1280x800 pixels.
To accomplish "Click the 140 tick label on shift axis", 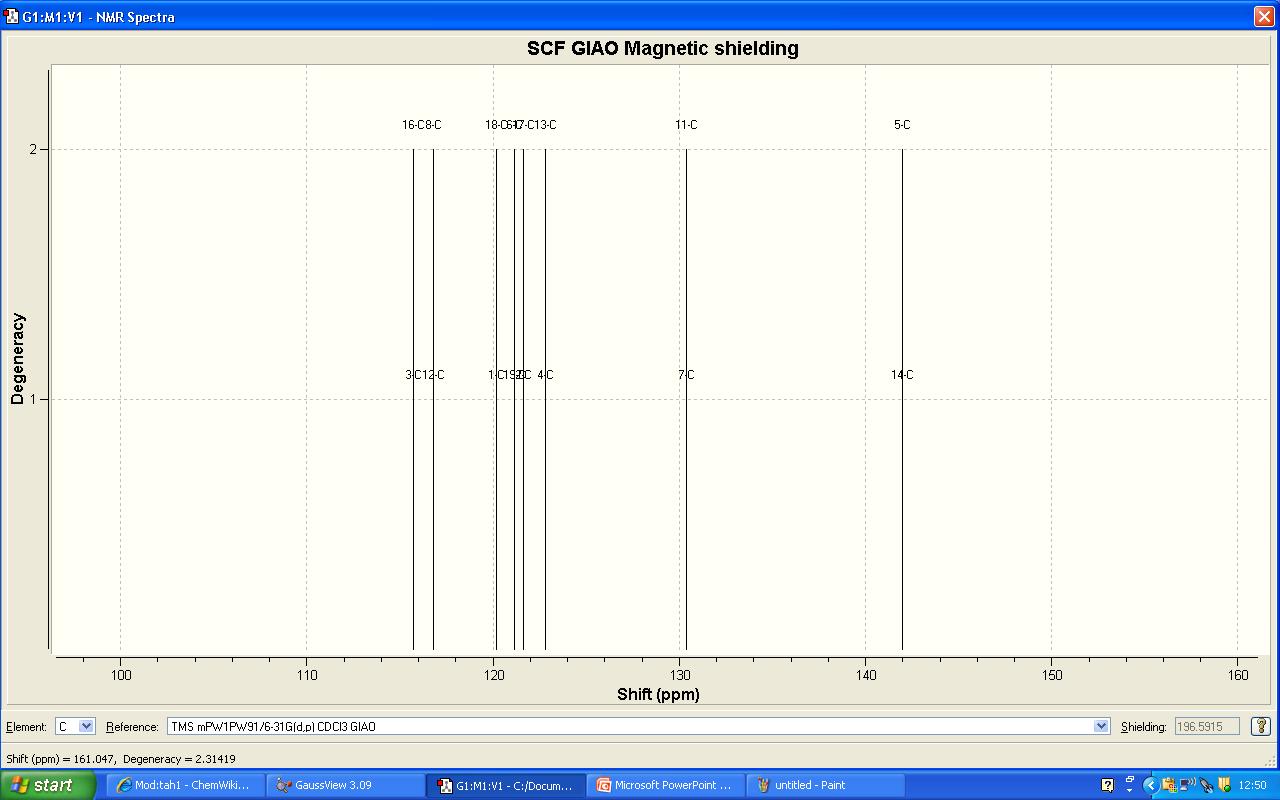I will (865, 675).
